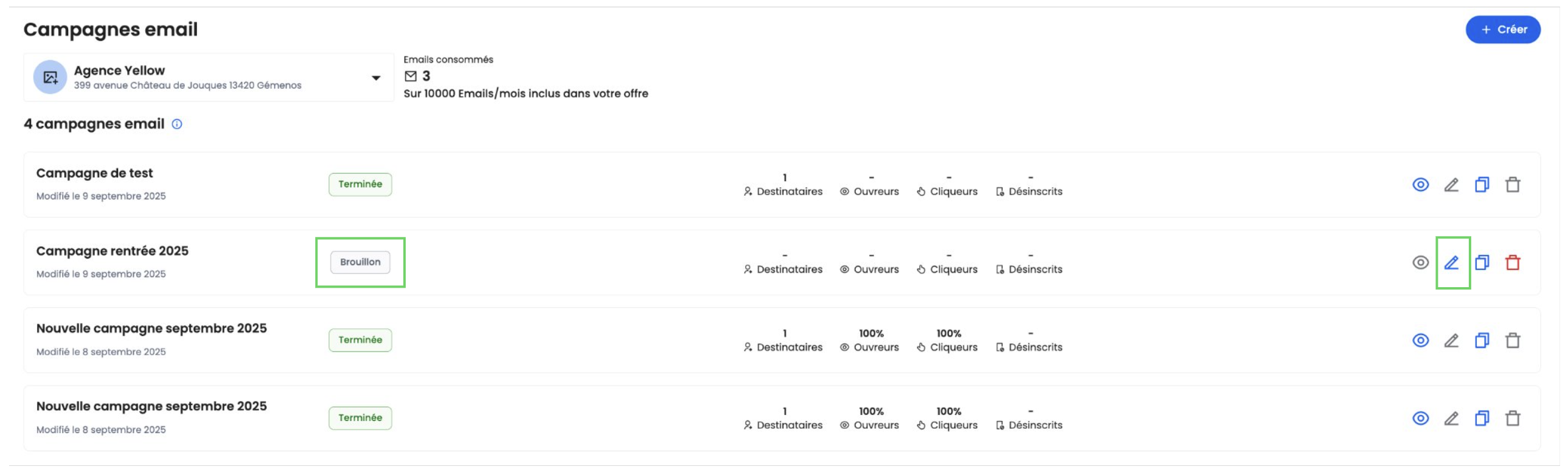Click the Brouillon status badge
Screen dimensions: 1568x472
coord(359,262)
